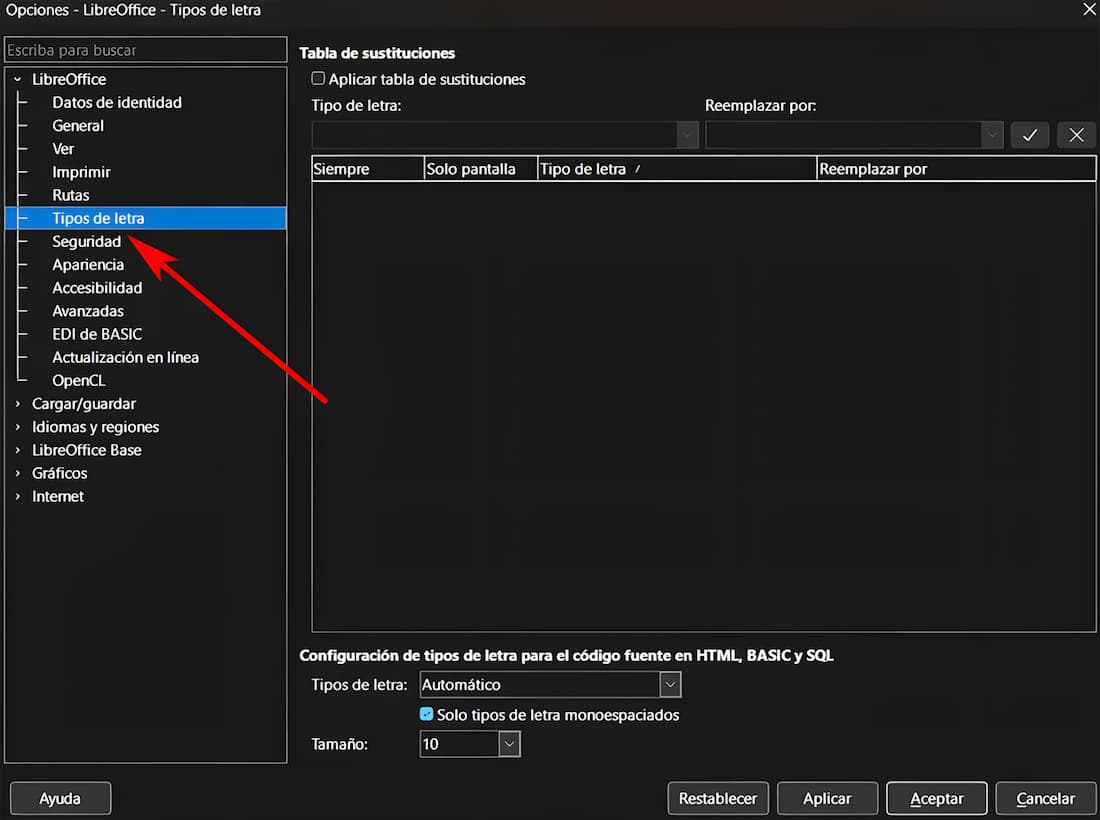The image size is (1100, 820).
Task: Expand the Idiomas y regiones node
Action: [x=18, y=427]
